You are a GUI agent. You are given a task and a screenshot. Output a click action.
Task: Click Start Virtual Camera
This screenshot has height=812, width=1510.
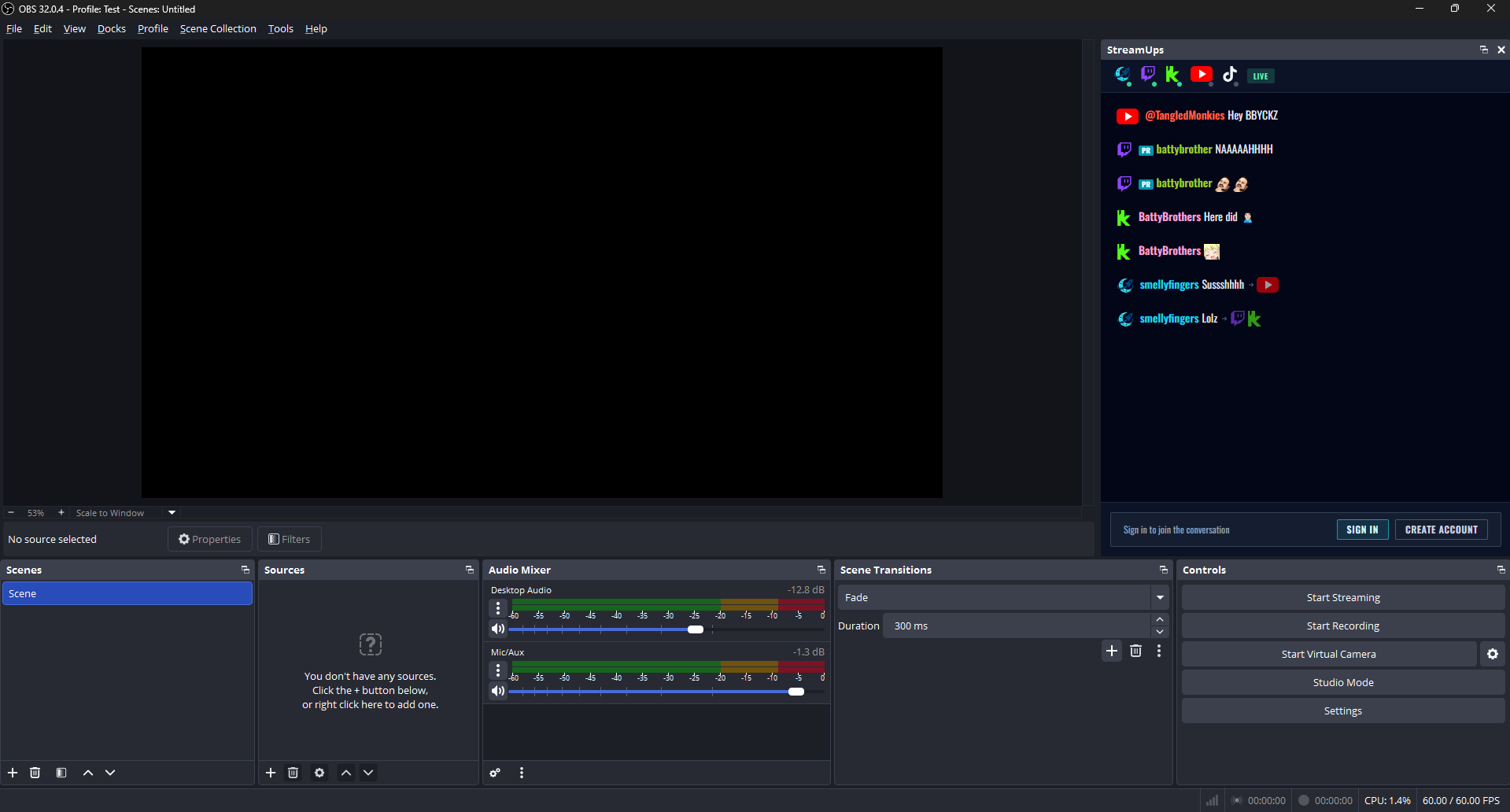[x=1329, y=654]
